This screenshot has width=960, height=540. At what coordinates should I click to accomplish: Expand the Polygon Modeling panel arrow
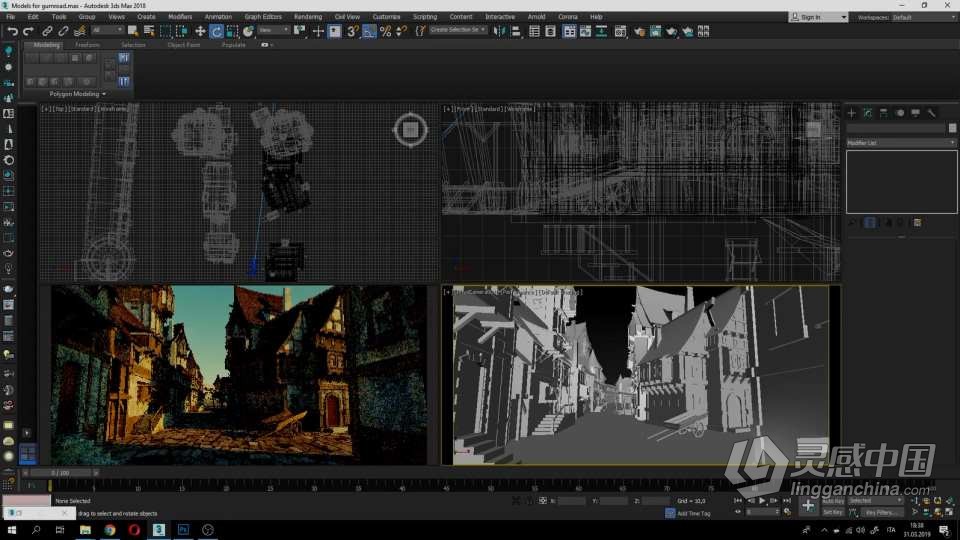click(x=104, y=94)
